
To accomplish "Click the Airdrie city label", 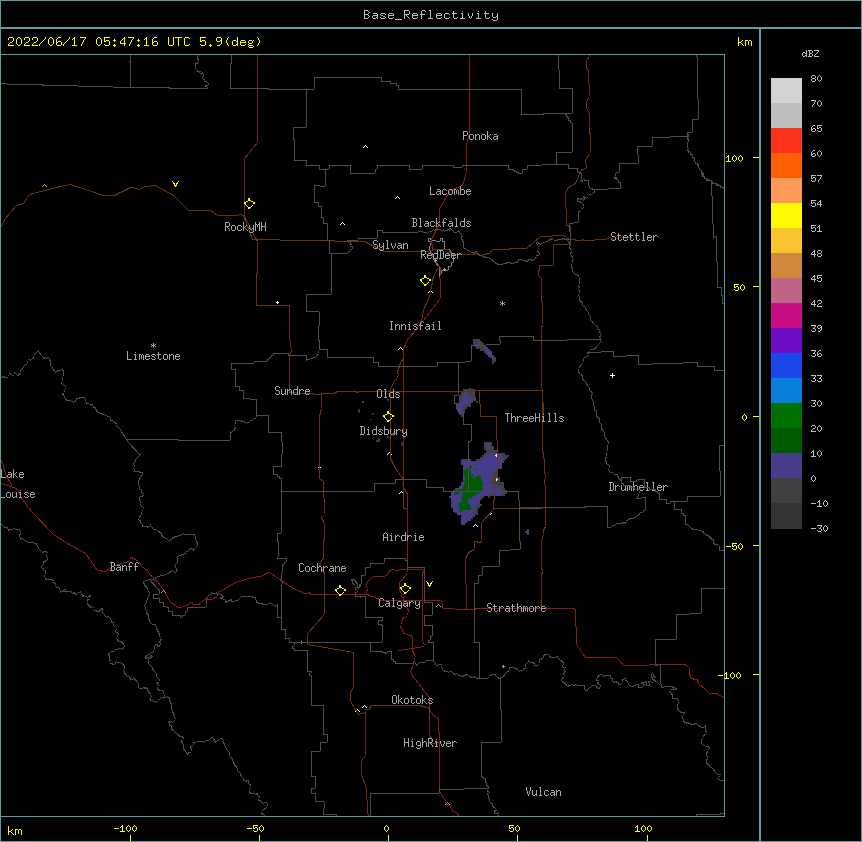I will pyautogui.click(x=404, y=537).
